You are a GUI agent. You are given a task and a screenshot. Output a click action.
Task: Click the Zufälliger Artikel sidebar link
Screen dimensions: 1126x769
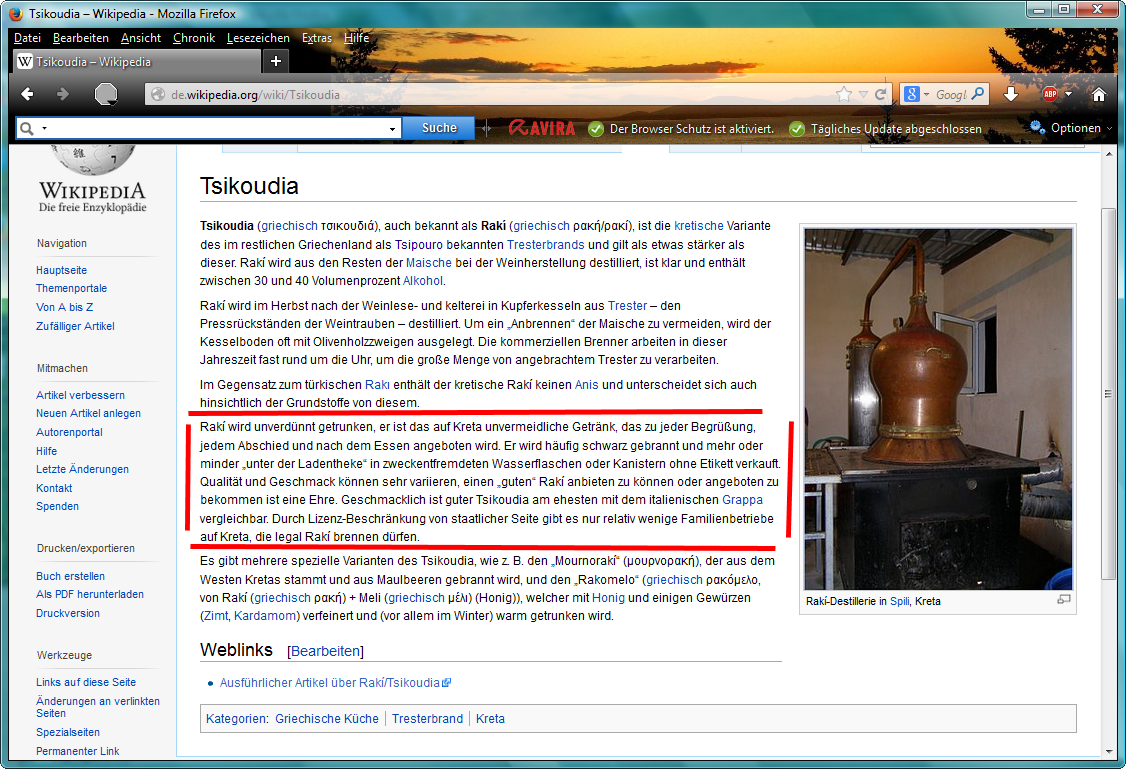(x=75, y=326)
